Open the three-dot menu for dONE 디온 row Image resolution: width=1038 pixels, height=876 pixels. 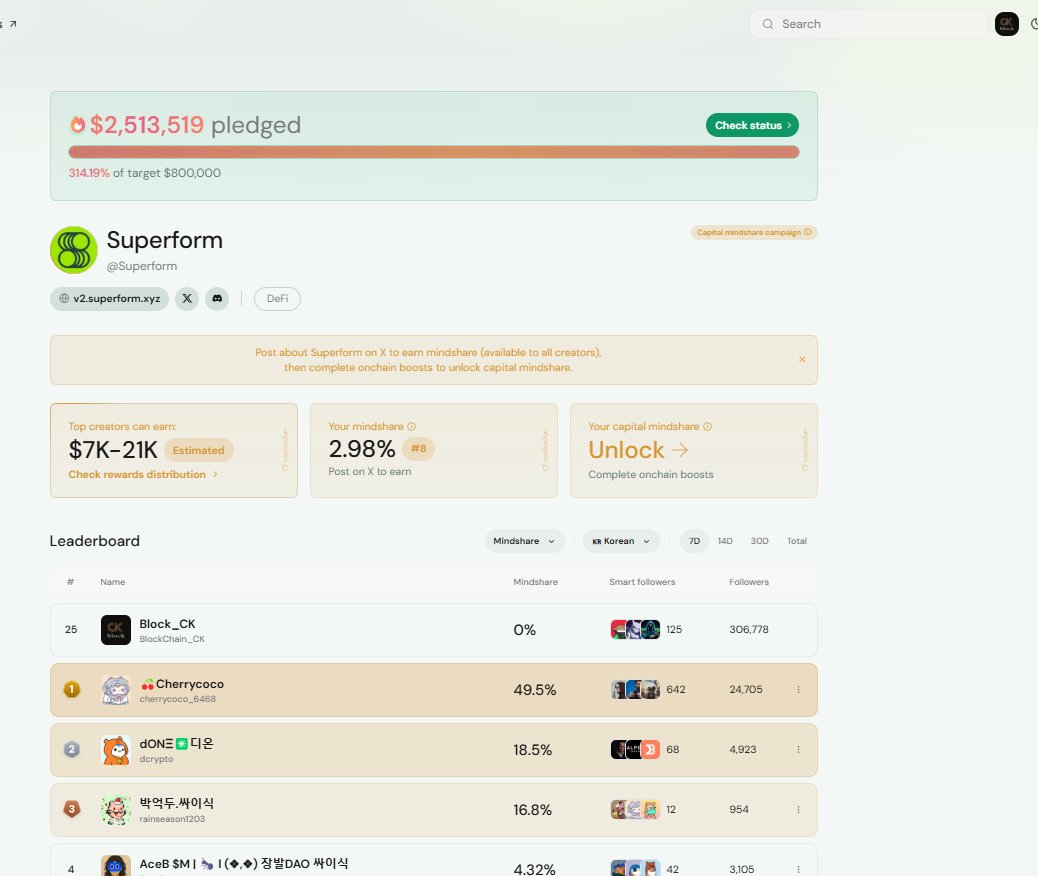click(x=798, y=750)
